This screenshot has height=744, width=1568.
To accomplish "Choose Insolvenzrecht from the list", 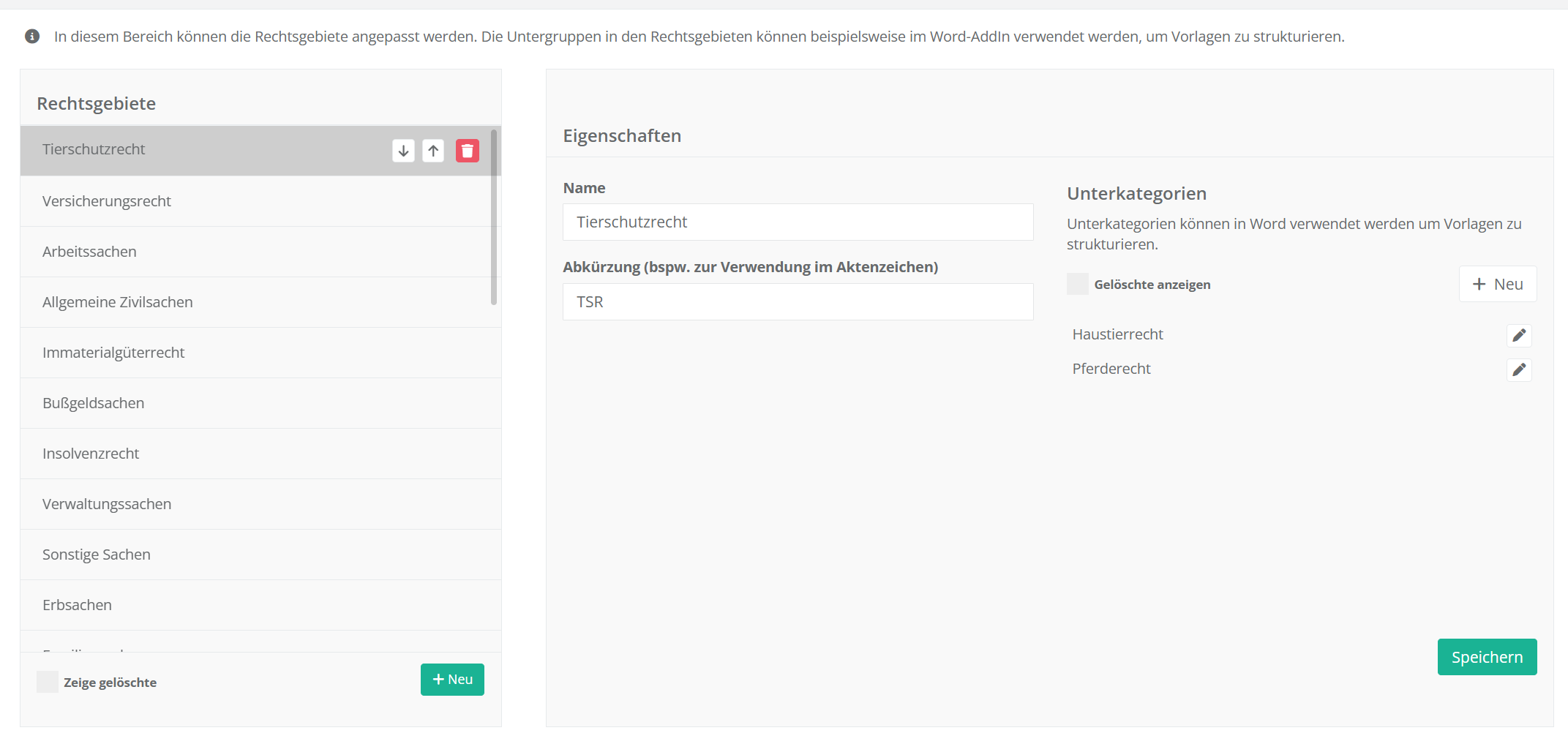I will 91,454.
